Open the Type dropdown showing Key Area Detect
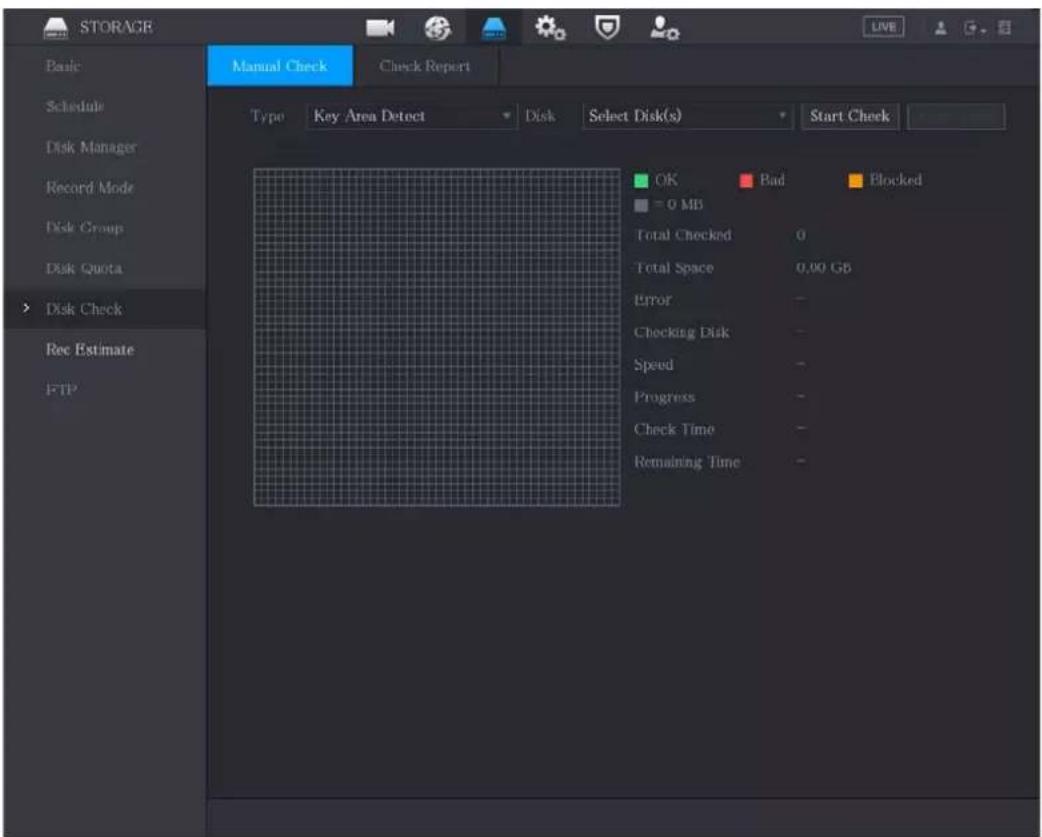The height and width of the screenshot is (837, 1042). point(411,116)
